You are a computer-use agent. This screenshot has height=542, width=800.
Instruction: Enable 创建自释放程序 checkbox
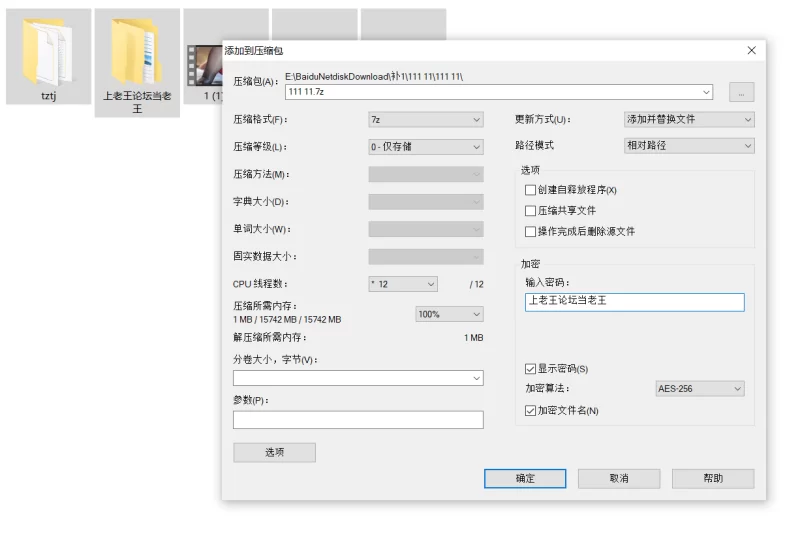530,190
